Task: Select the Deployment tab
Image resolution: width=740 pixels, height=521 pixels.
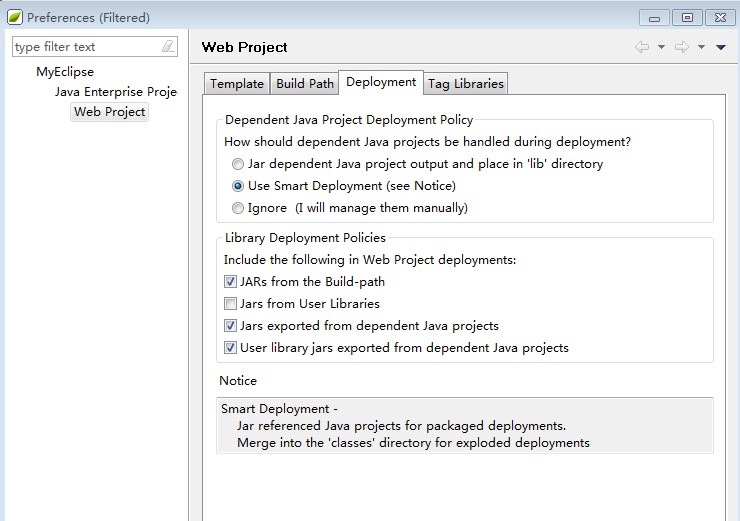Action: pyautogui.click(x=381, y=82)
